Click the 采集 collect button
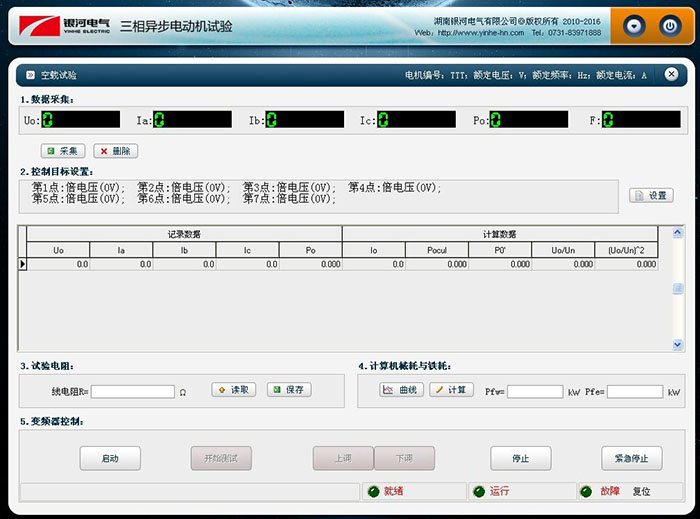This screenshot has width=700, height=519. point(63,151)
